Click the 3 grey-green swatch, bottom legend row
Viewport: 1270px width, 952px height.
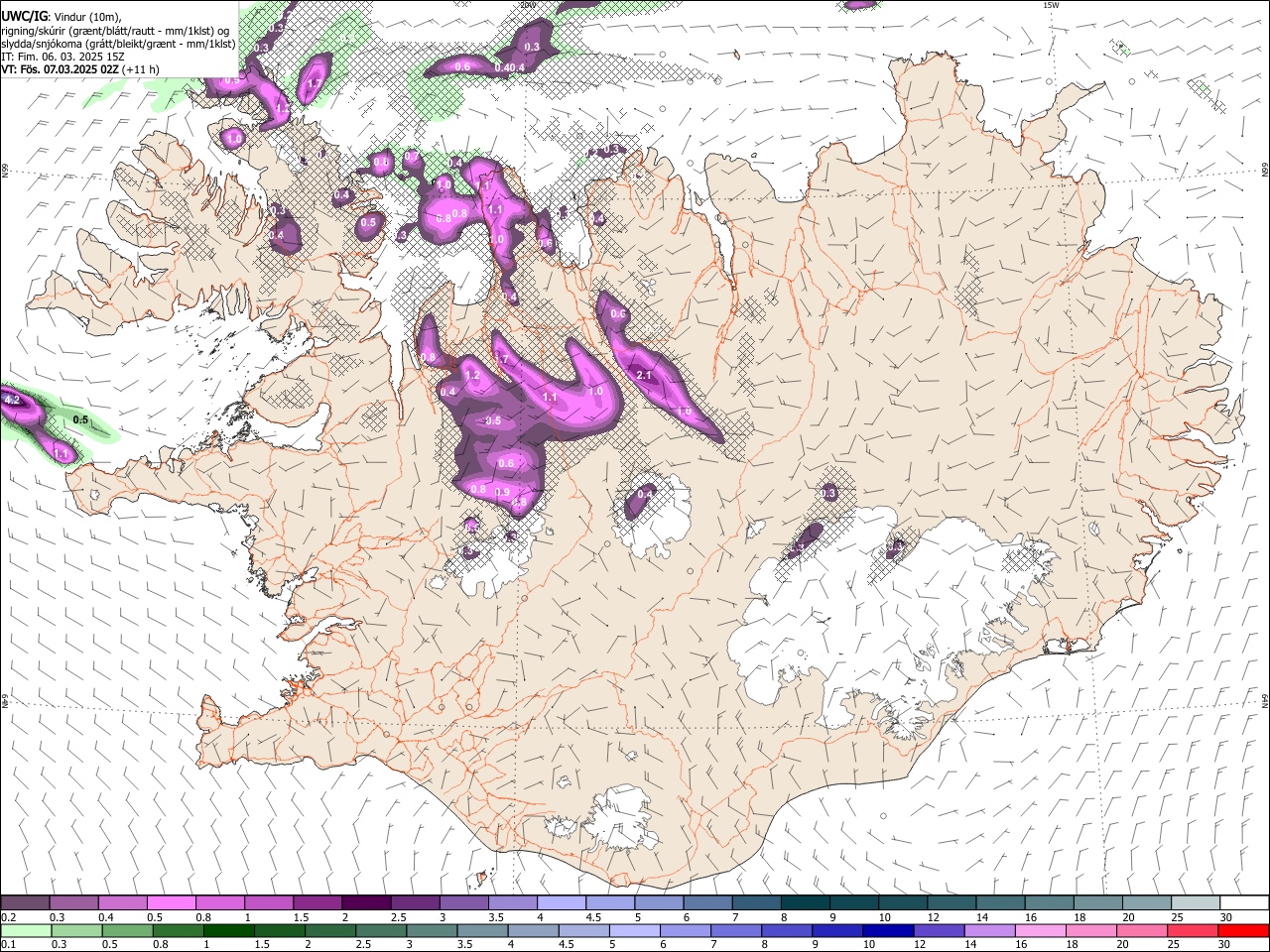click(x=431, y=930)
